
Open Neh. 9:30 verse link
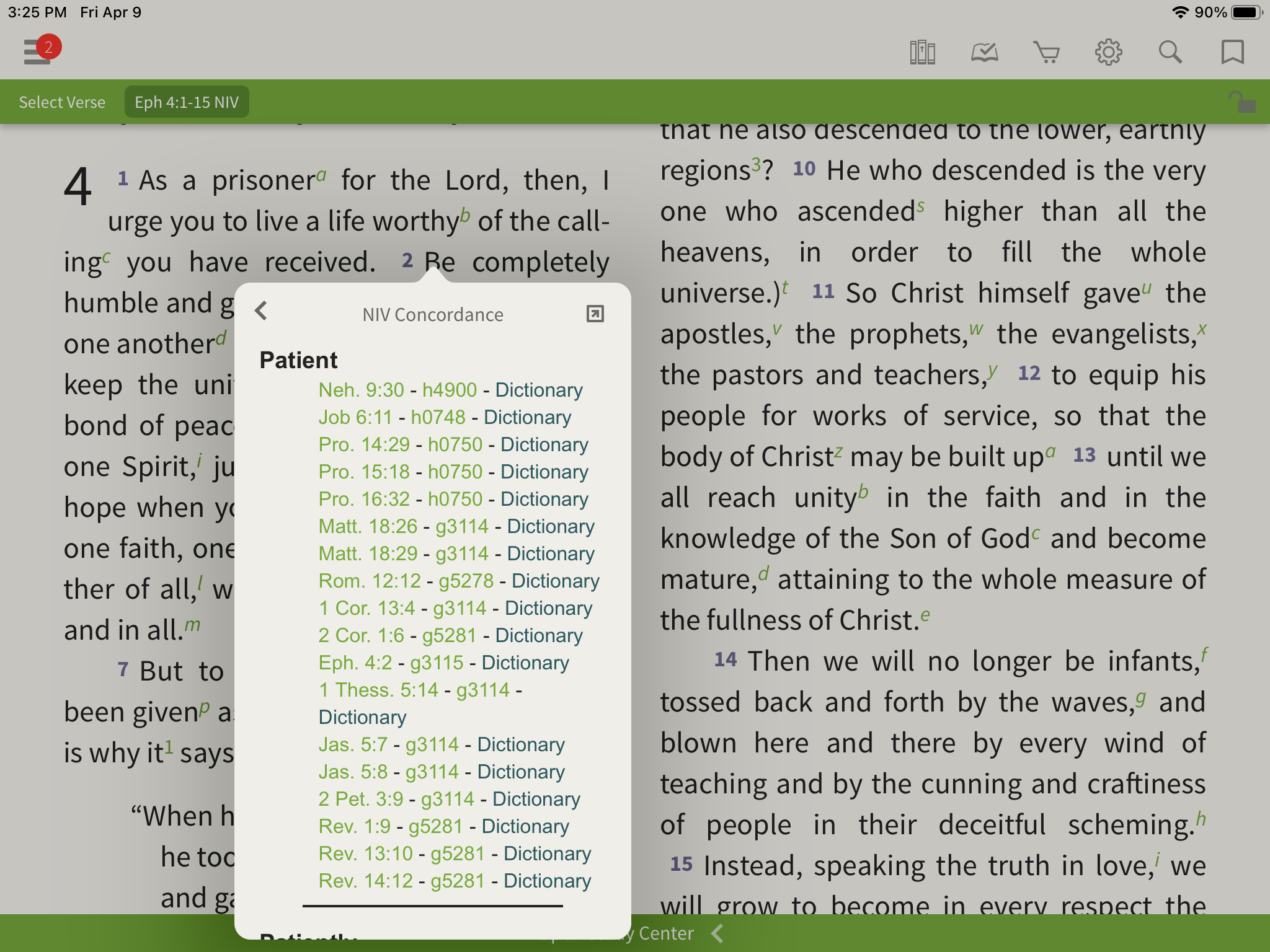coord(361,390)
